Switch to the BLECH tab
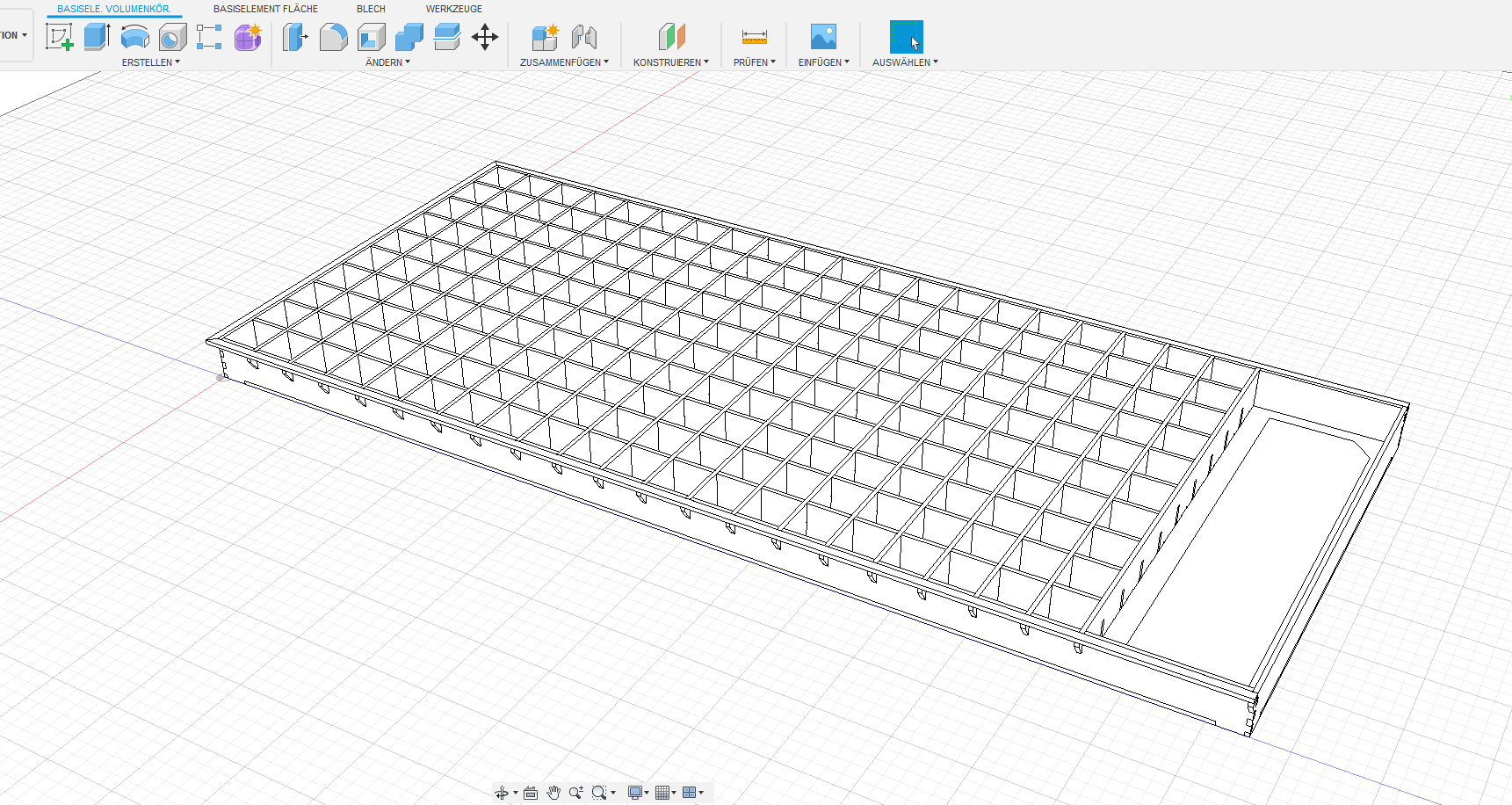Image resolution: width=1512 pixels, height=805 pixels. [371, 9]
